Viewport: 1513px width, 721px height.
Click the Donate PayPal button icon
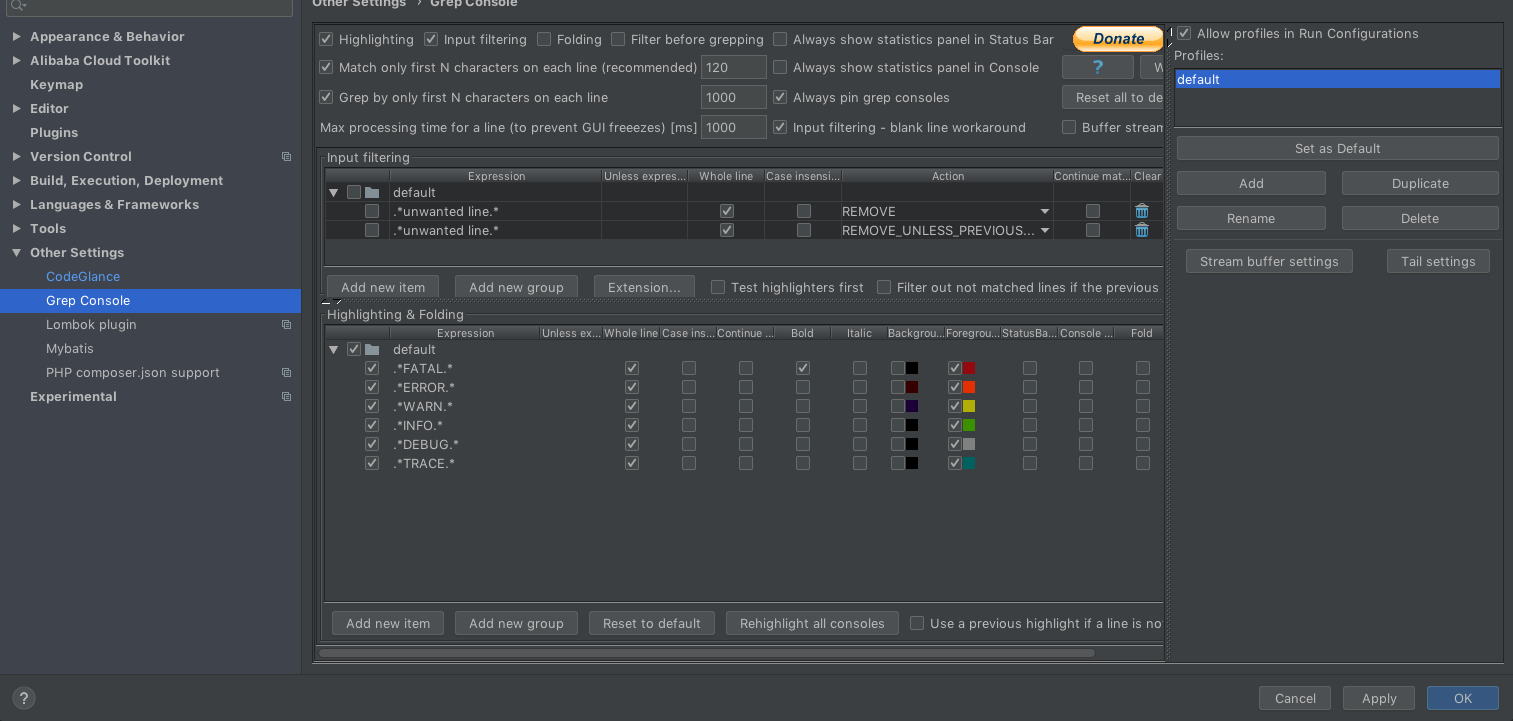(x=1117, y=39)
